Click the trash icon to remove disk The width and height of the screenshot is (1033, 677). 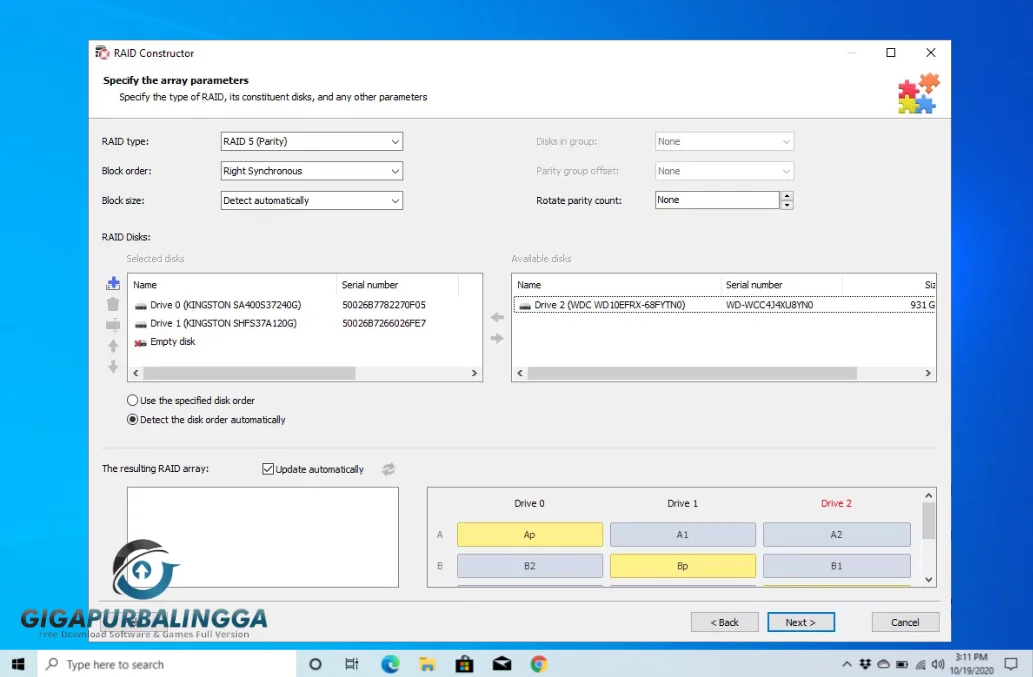click(x=113, y=304)
